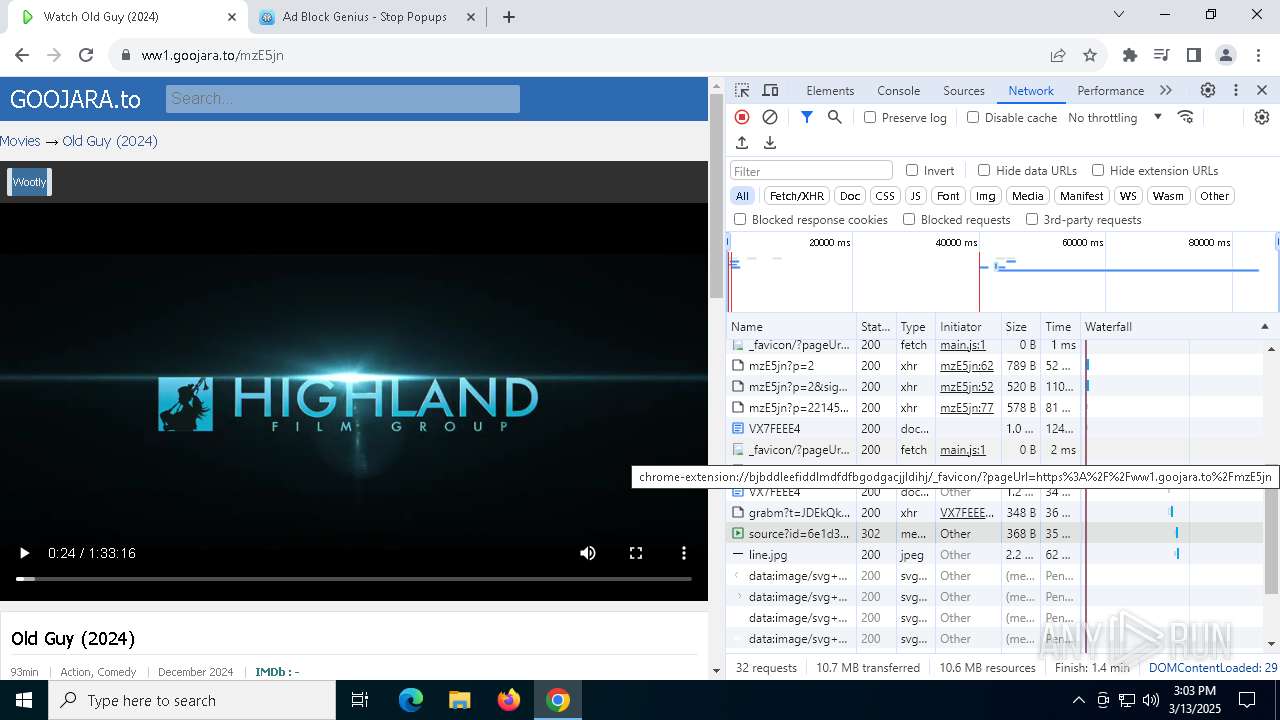This screenshot has width=1280, height=720.
Task: Click the DevTools inspect element icon
Action: coord(742,90)
